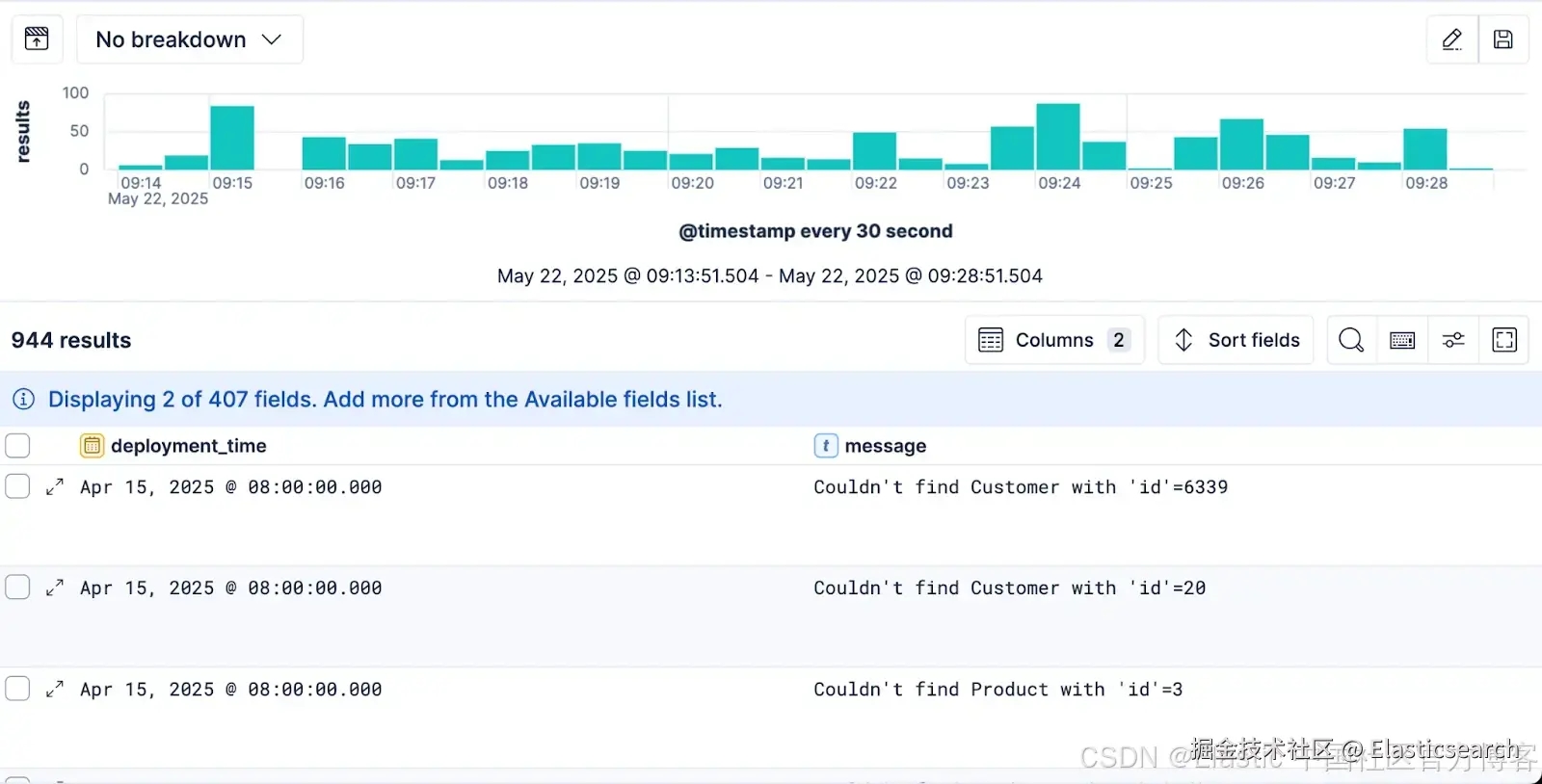Viewport: 1542px width, 784px height.
Task: Click the info icon in the fields callout
Action: (x=24, y=399)
